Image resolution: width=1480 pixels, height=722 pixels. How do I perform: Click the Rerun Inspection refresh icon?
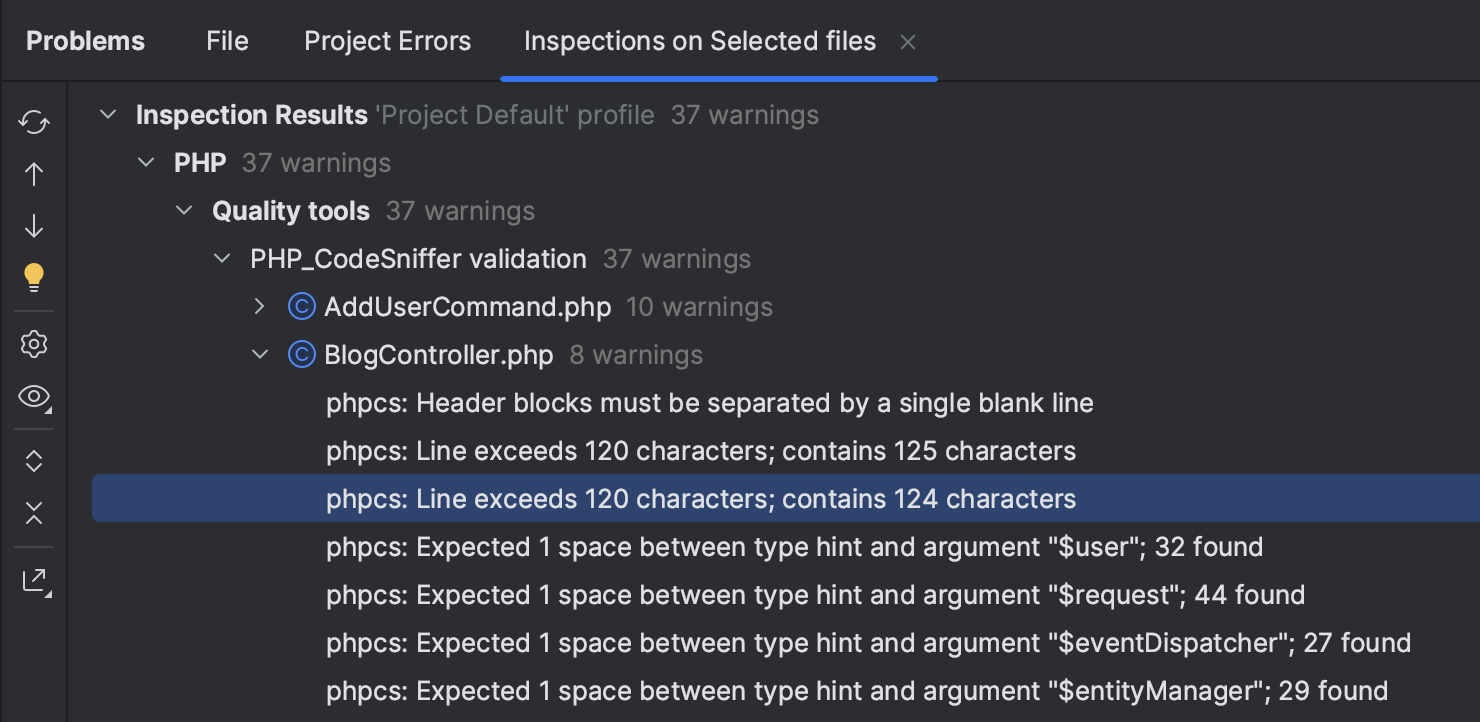pyautogui.click(x=34, y=123)
